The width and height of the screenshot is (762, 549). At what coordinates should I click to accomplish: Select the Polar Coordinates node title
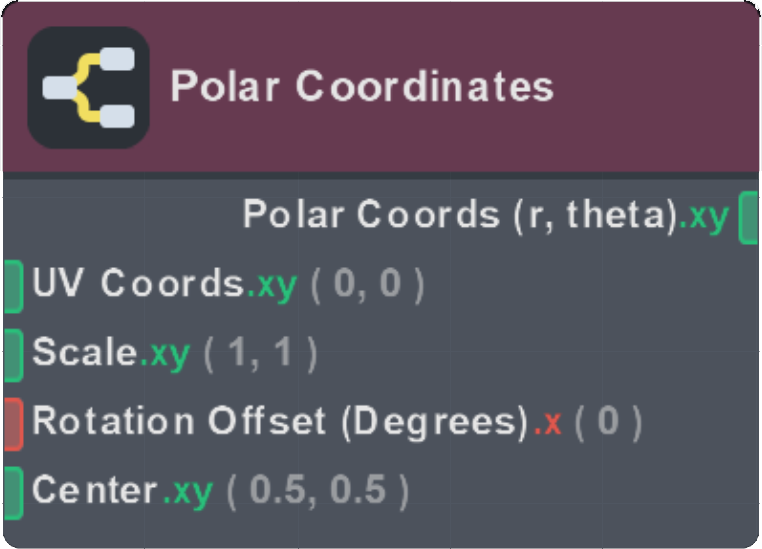(x=362, y=87)
